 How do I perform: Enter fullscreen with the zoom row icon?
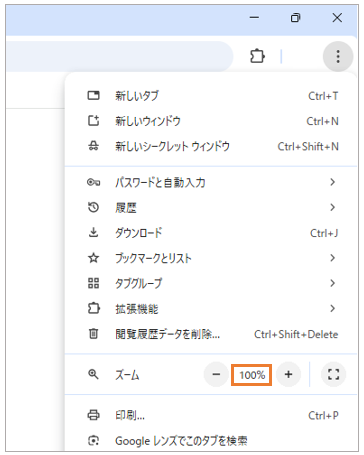(333, 374)
